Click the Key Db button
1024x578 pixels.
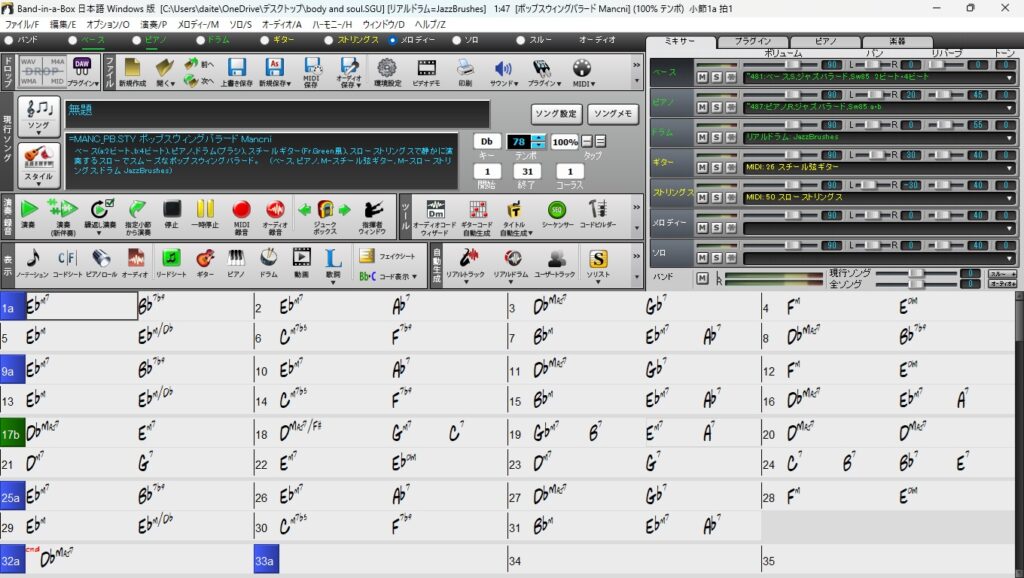pyautogui.click(x=487, y=141)
